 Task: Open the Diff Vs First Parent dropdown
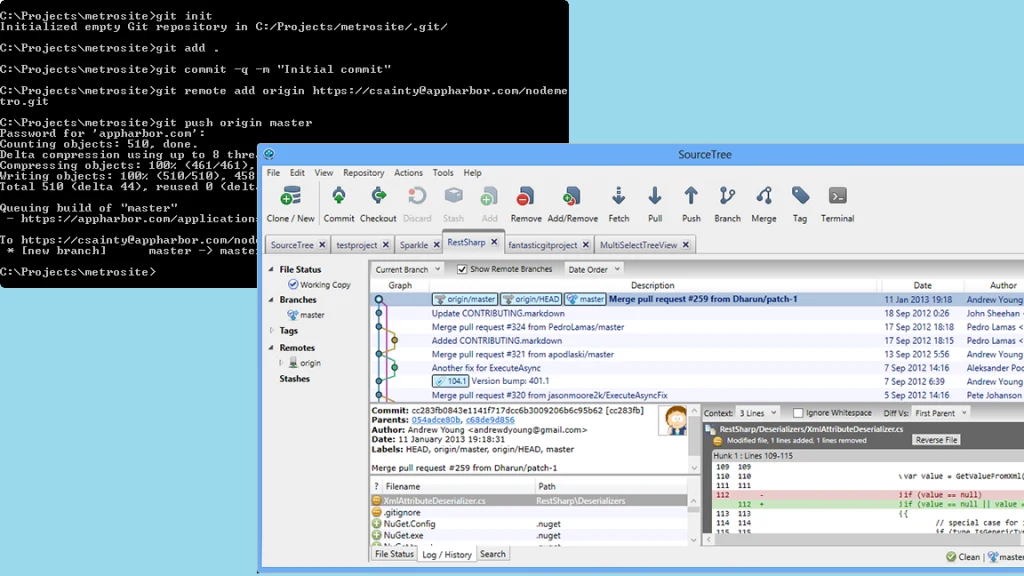coord(940,413)
